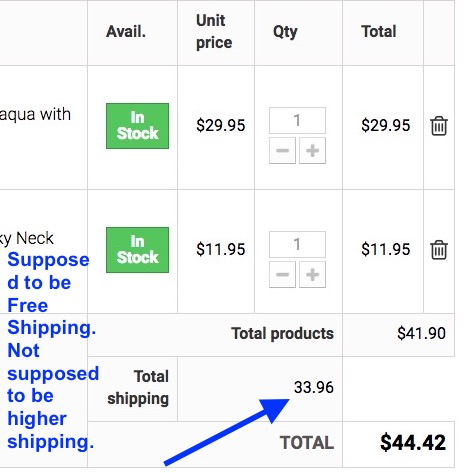Viewport: 465px width, 473px height.
Task: Decrease quantity of the $11.95 product
Action: (x=282, y=274)
